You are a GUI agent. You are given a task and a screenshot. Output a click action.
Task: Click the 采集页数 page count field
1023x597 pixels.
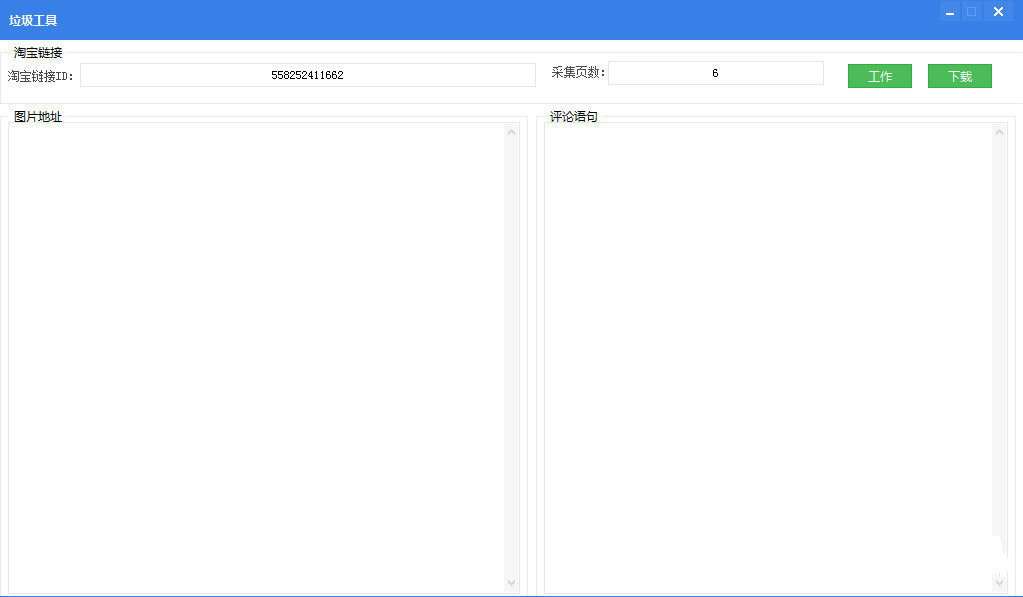716,72
